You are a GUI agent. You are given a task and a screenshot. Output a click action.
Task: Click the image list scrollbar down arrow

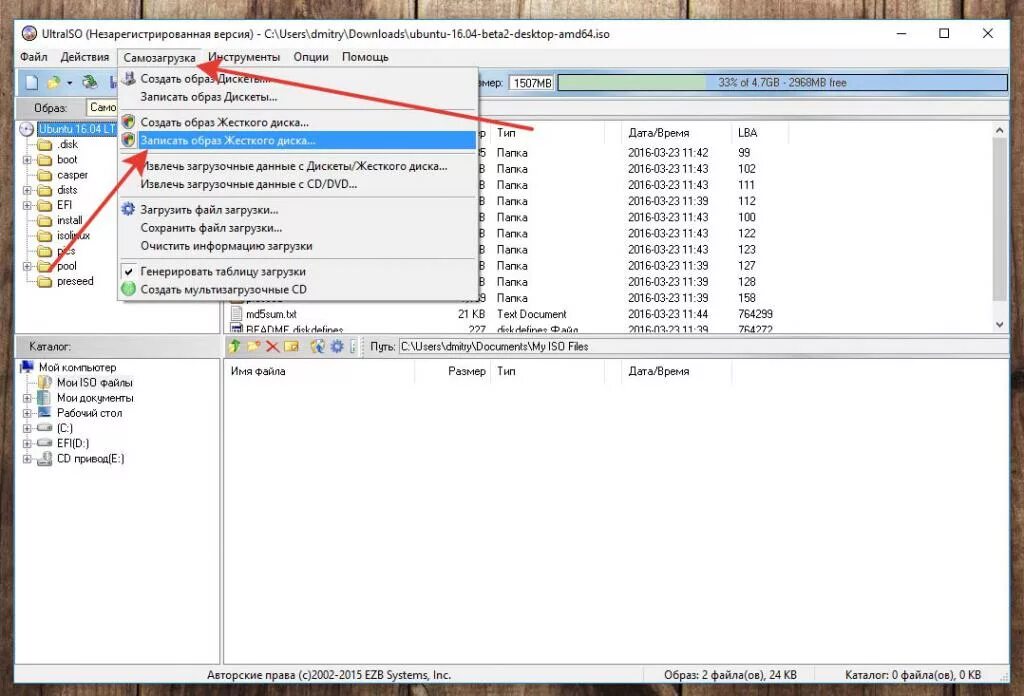click(999, 324)
